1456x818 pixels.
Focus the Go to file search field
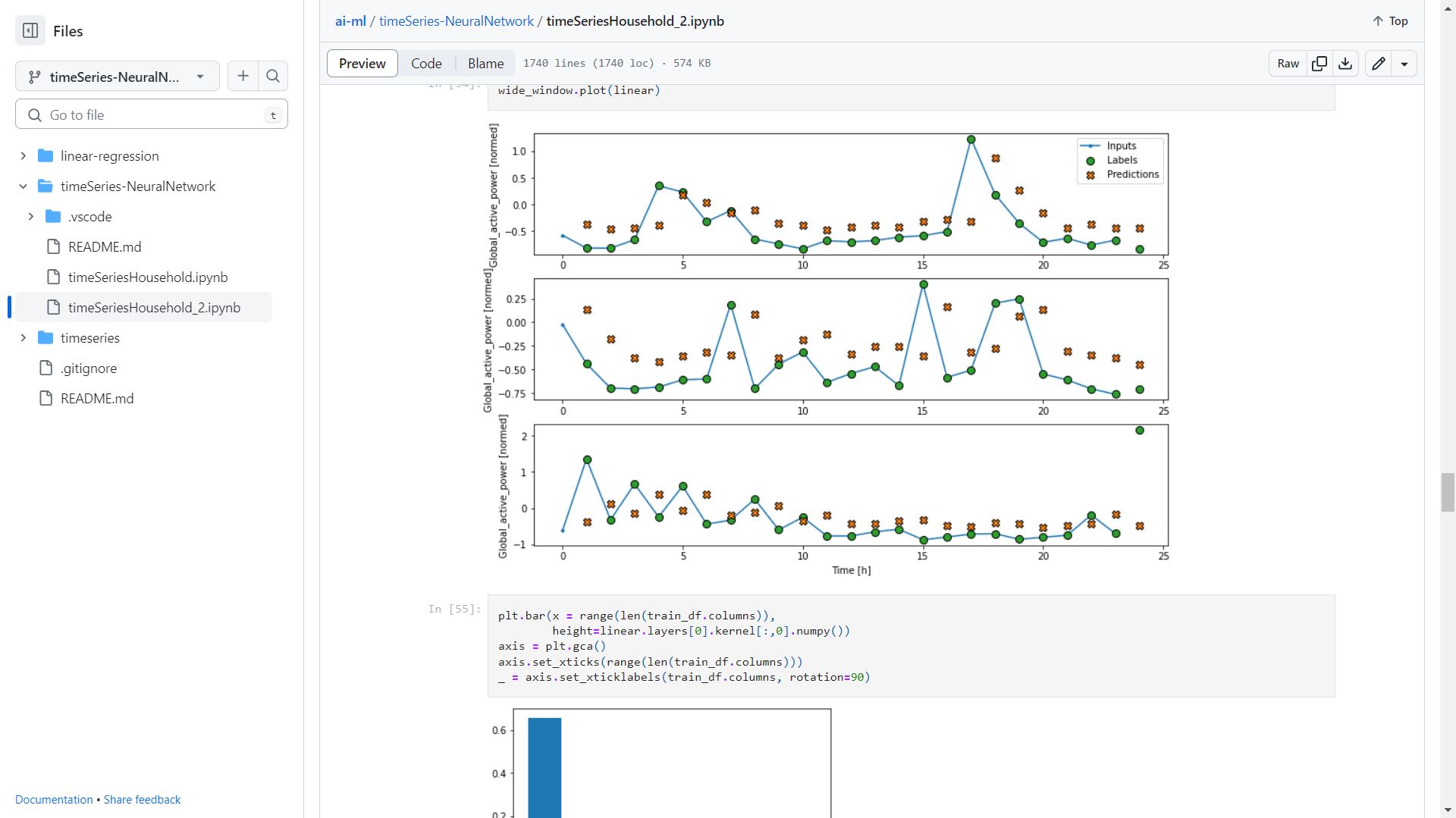click(x=152, y=114)
